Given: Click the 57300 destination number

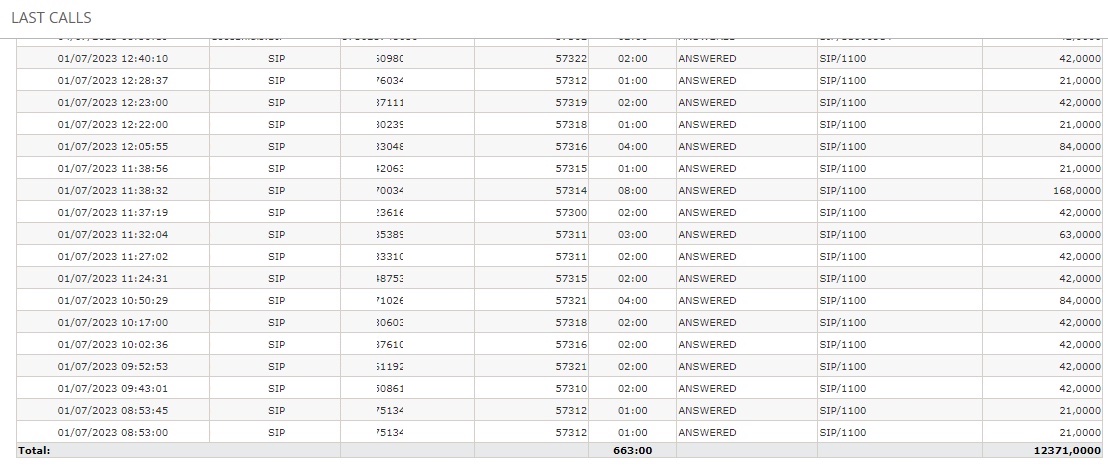Looking at the screenshot, I should [571, 212].
